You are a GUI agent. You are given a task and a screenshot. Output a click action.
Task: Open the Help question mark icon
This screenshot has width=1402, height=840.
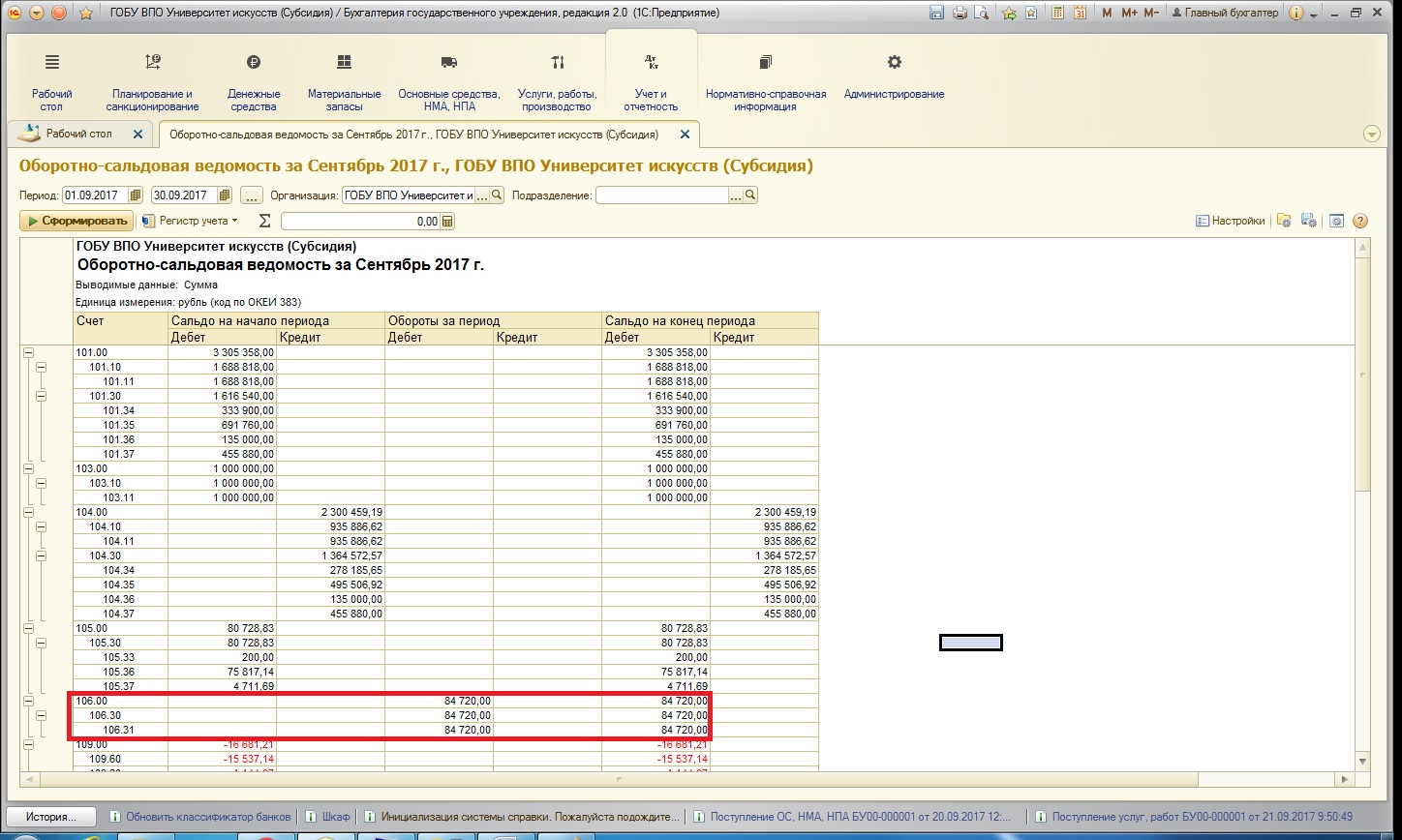pos(1359,221)
